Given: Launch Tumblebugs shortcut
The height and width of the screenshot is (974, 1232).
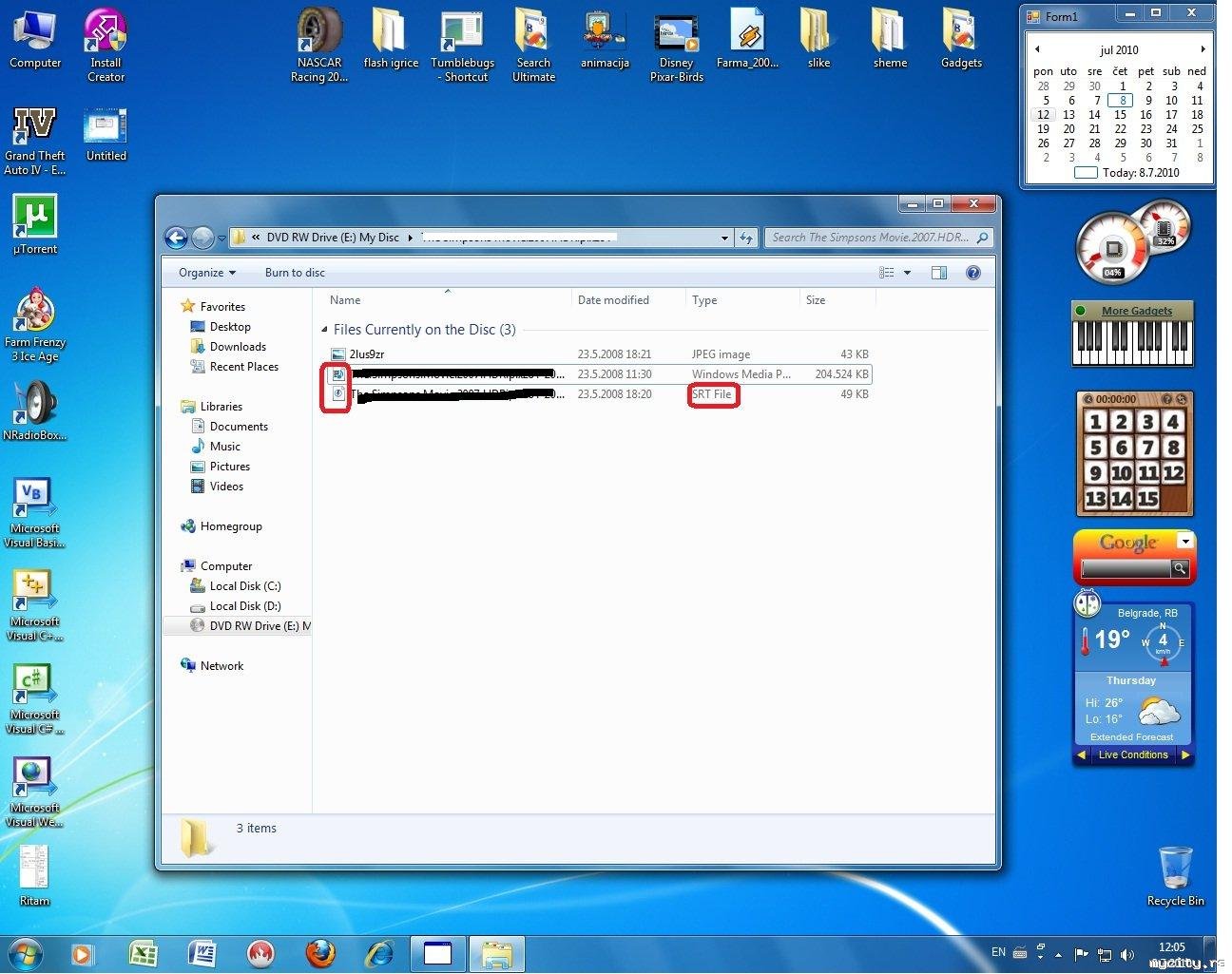Looking at the screenshot, I should [463, 46].
